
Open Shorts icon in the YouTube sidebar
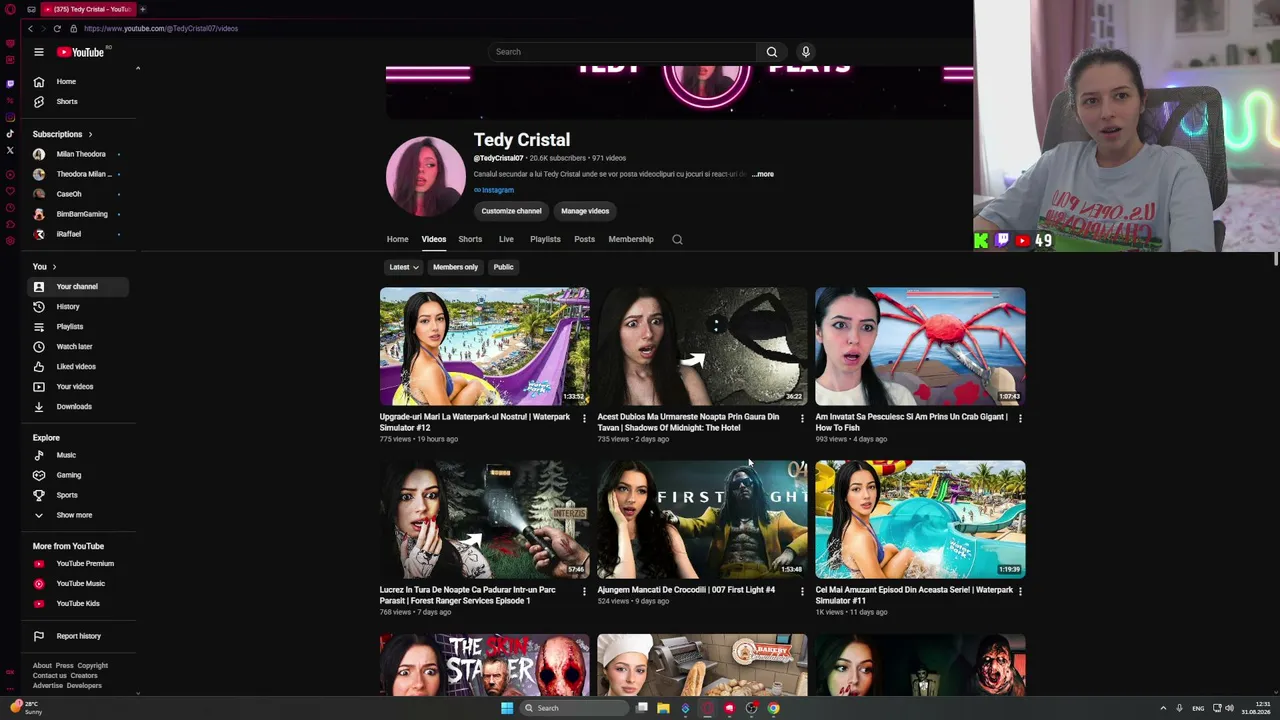pos(39,101)
